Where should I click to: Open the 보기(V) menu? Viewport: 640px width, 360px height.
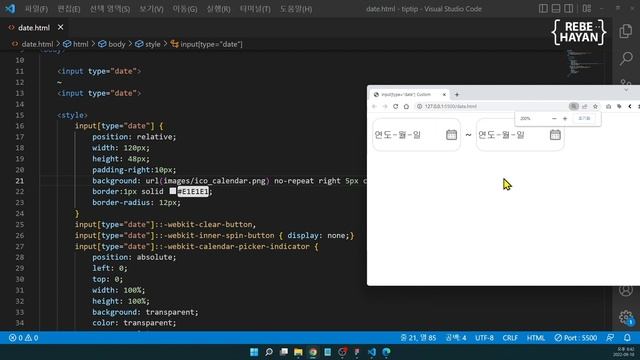click(x=151, y=9)
